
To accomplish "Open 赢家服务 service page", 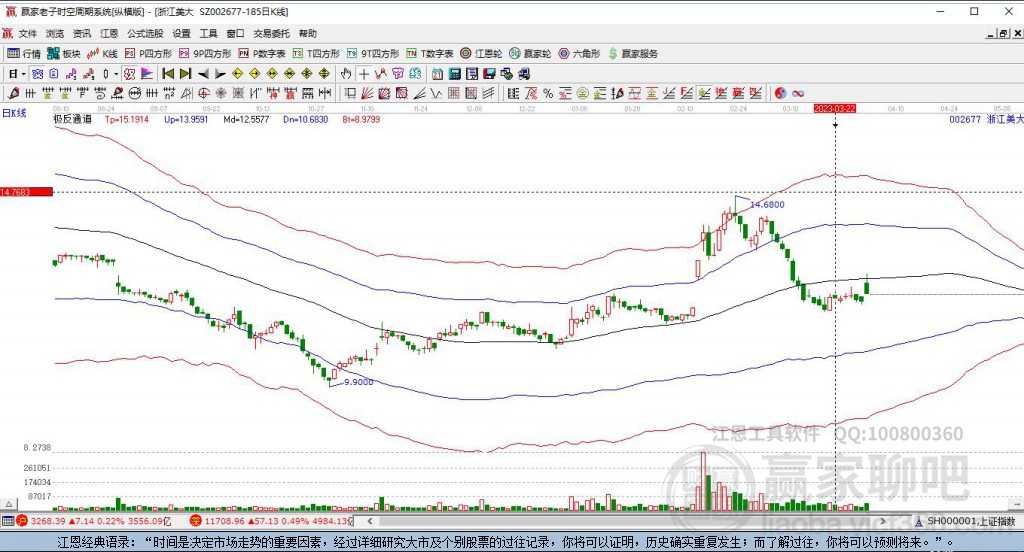I will (633, 54).
